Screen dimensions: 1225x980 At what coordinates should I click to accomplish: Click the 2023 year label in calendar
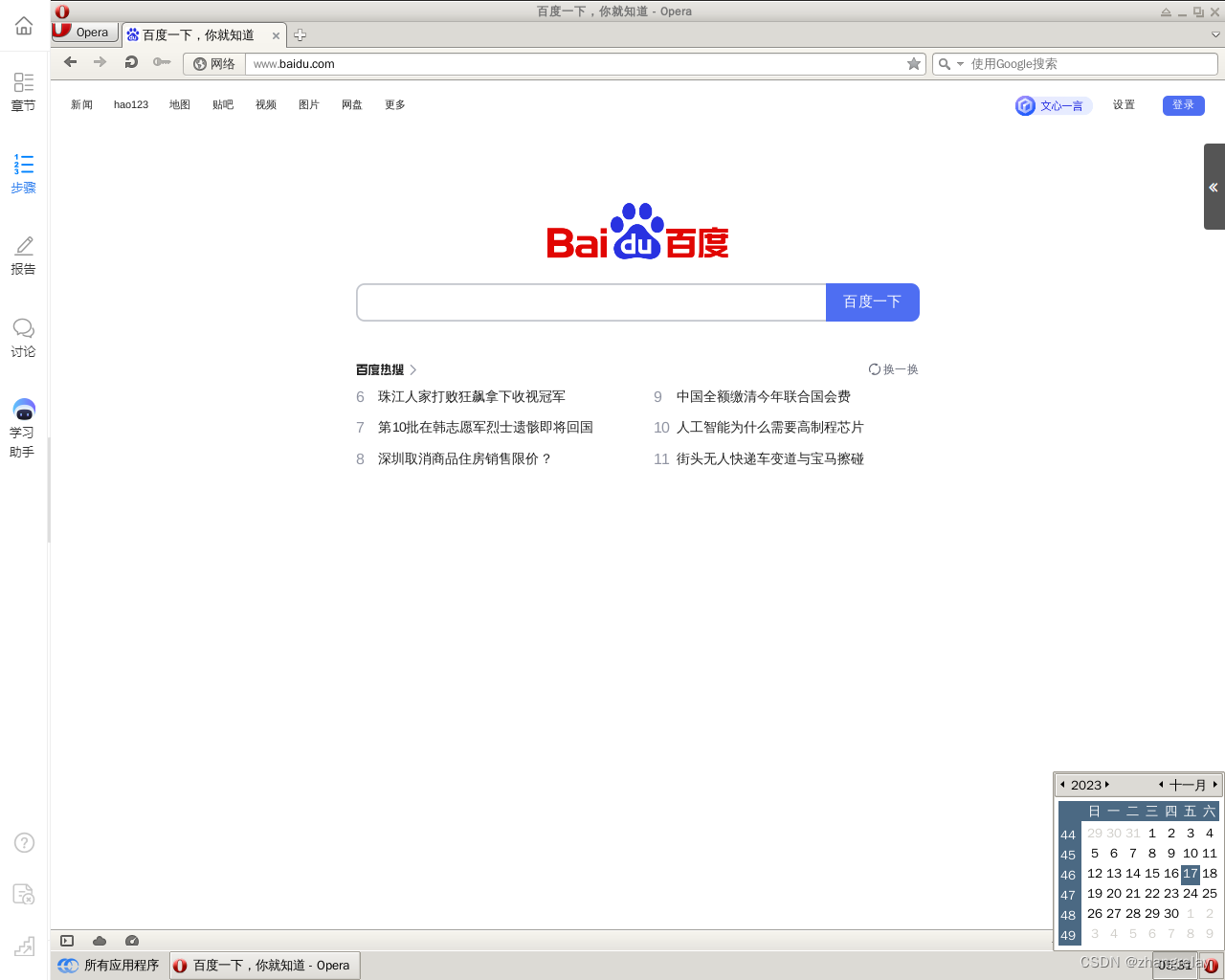(1086, 785)
